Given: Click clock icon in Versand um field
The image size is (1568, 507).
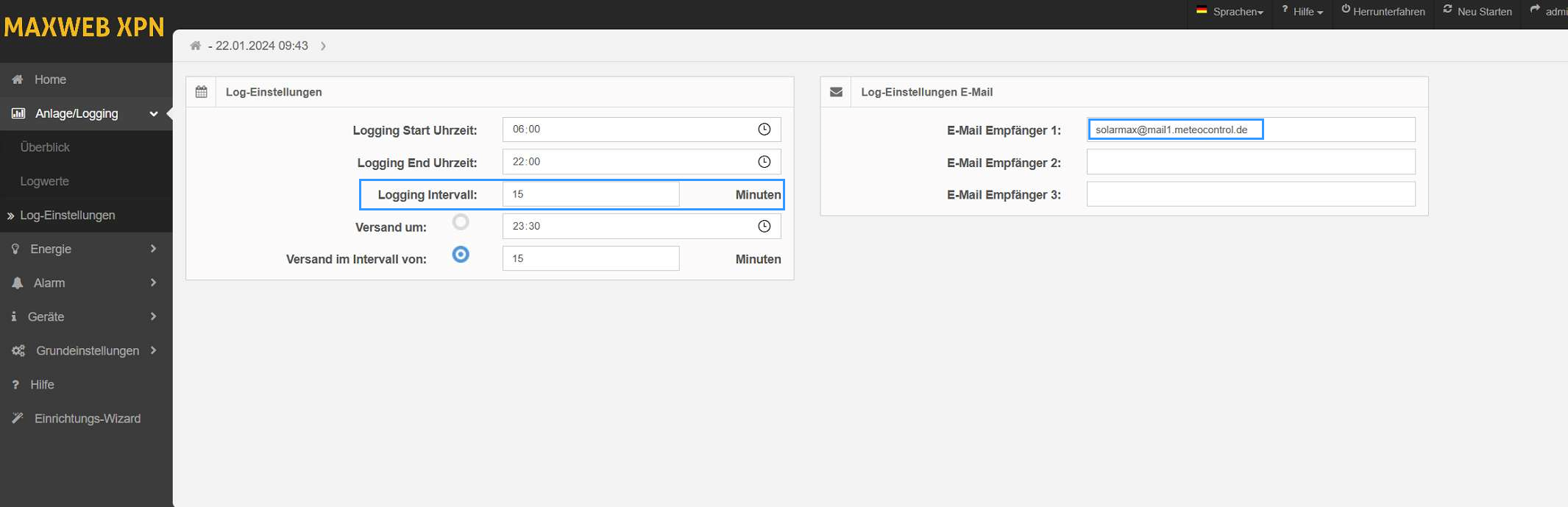Looking at the screenshot, I should [x=764, y=227].
